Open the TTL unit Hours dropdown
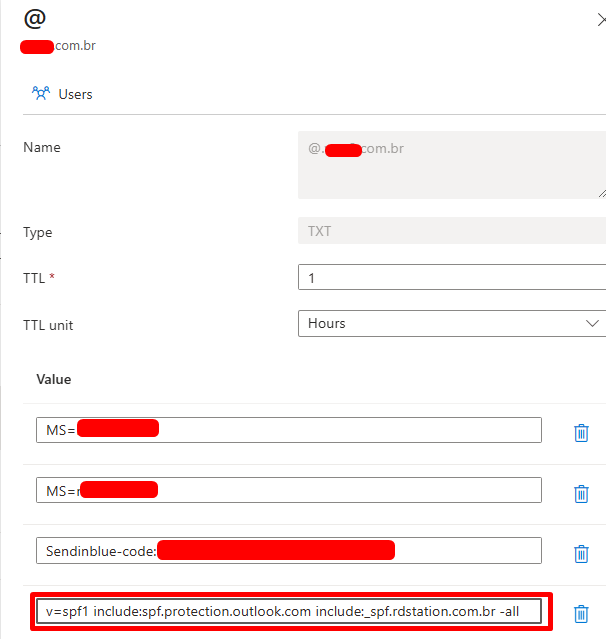This screenshot has height=639, width=606. (x=452, y=324)
